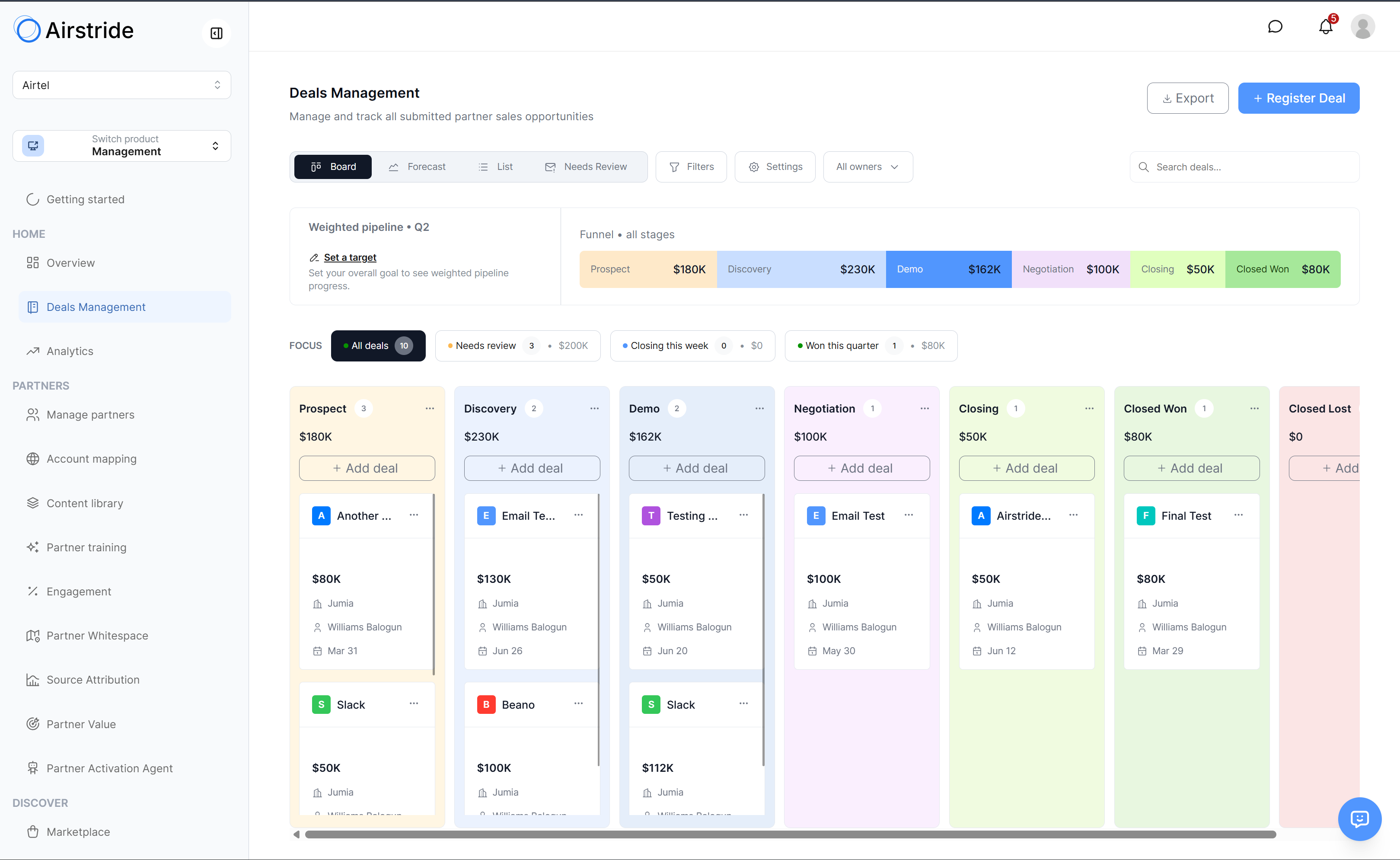The image size is (1400, 860).
Task: Open the Filters button
Action: point(691,166)
